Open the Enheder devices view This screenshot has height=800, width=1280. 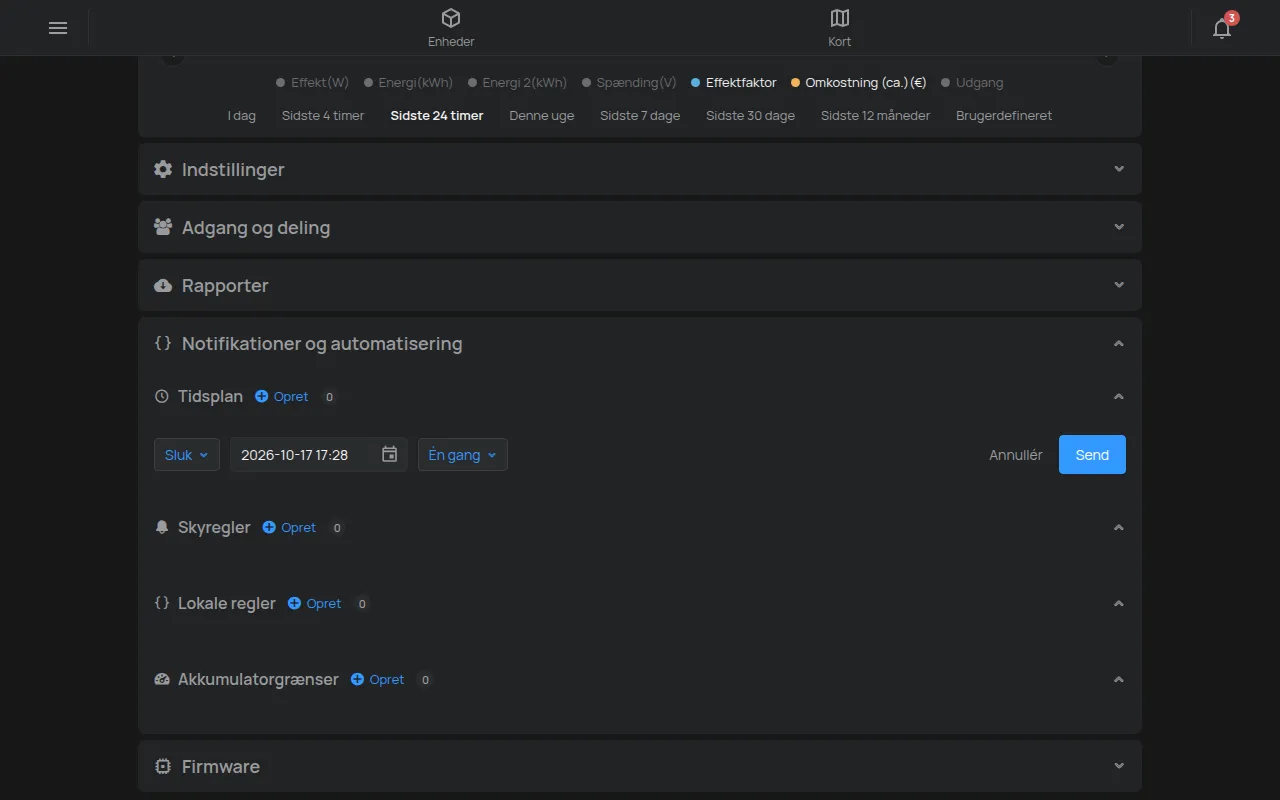[x=451, y=28]
